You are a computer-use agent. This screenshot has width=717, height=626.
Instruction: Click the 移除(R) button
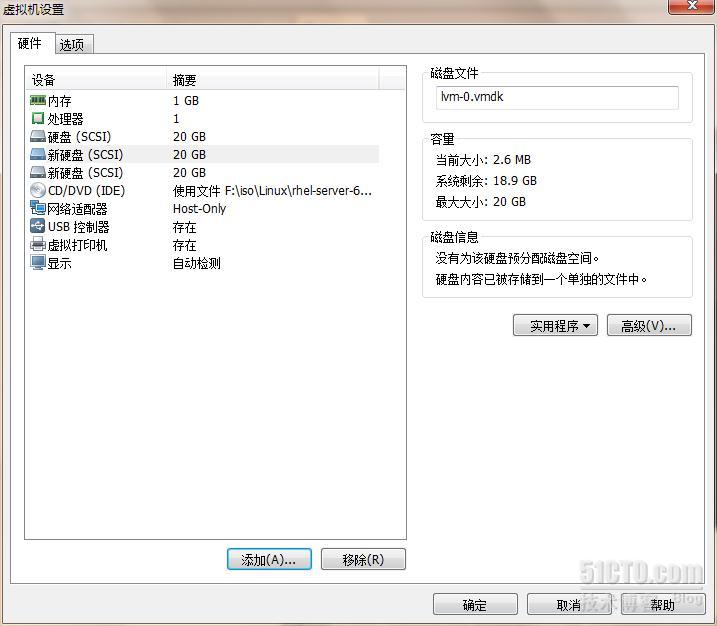[x=363, y=559]
